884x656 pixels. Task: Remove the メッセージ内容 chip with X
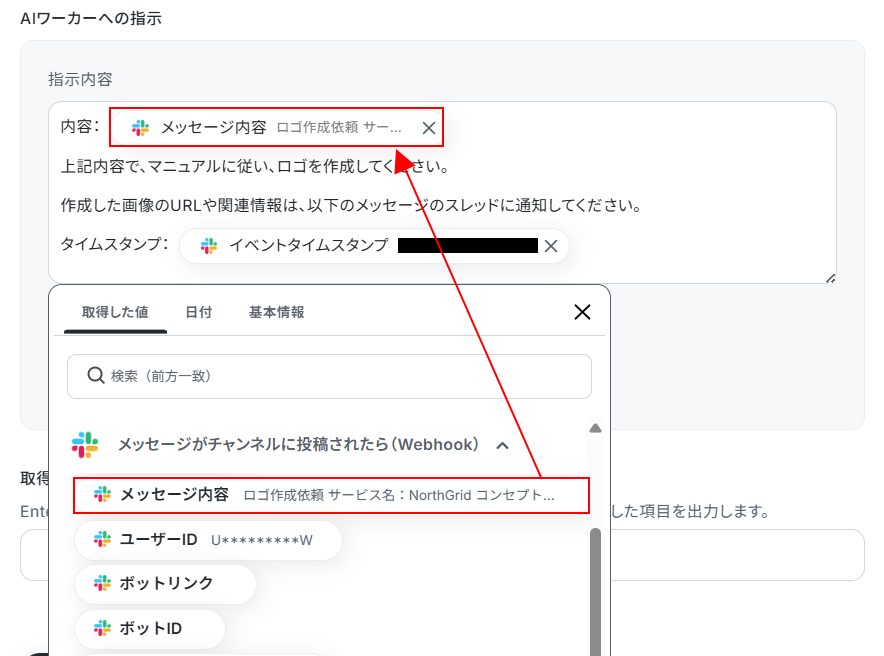point(428,128)
